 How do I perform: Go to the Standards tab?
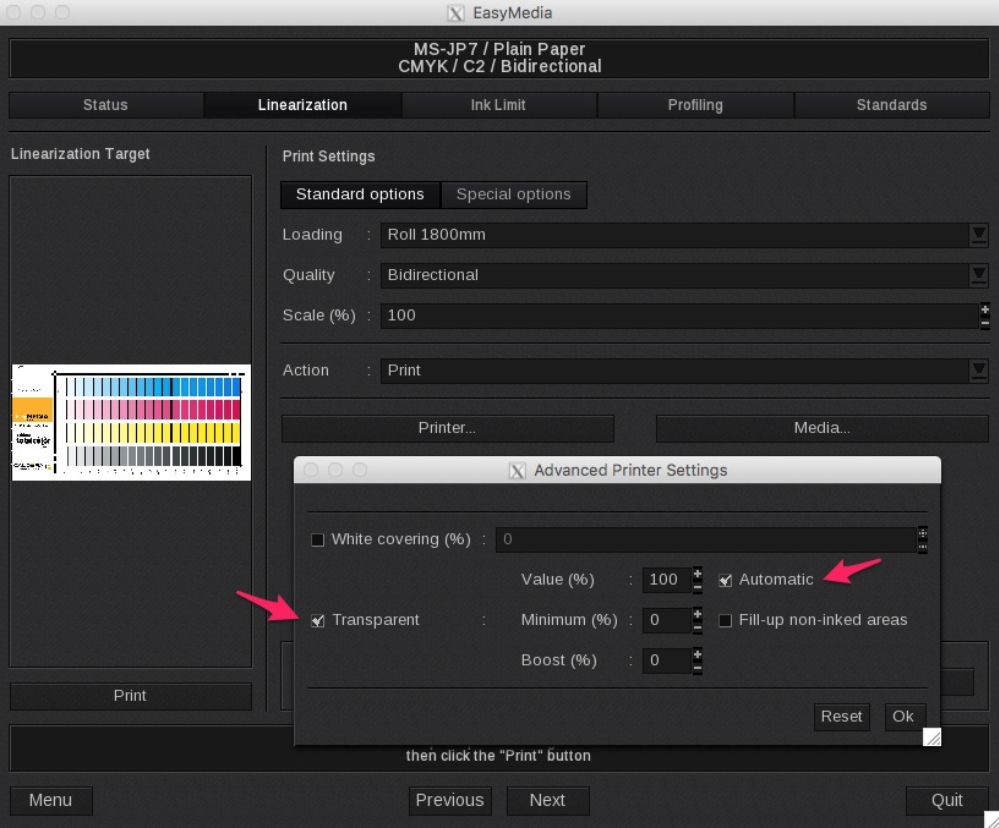891,105
